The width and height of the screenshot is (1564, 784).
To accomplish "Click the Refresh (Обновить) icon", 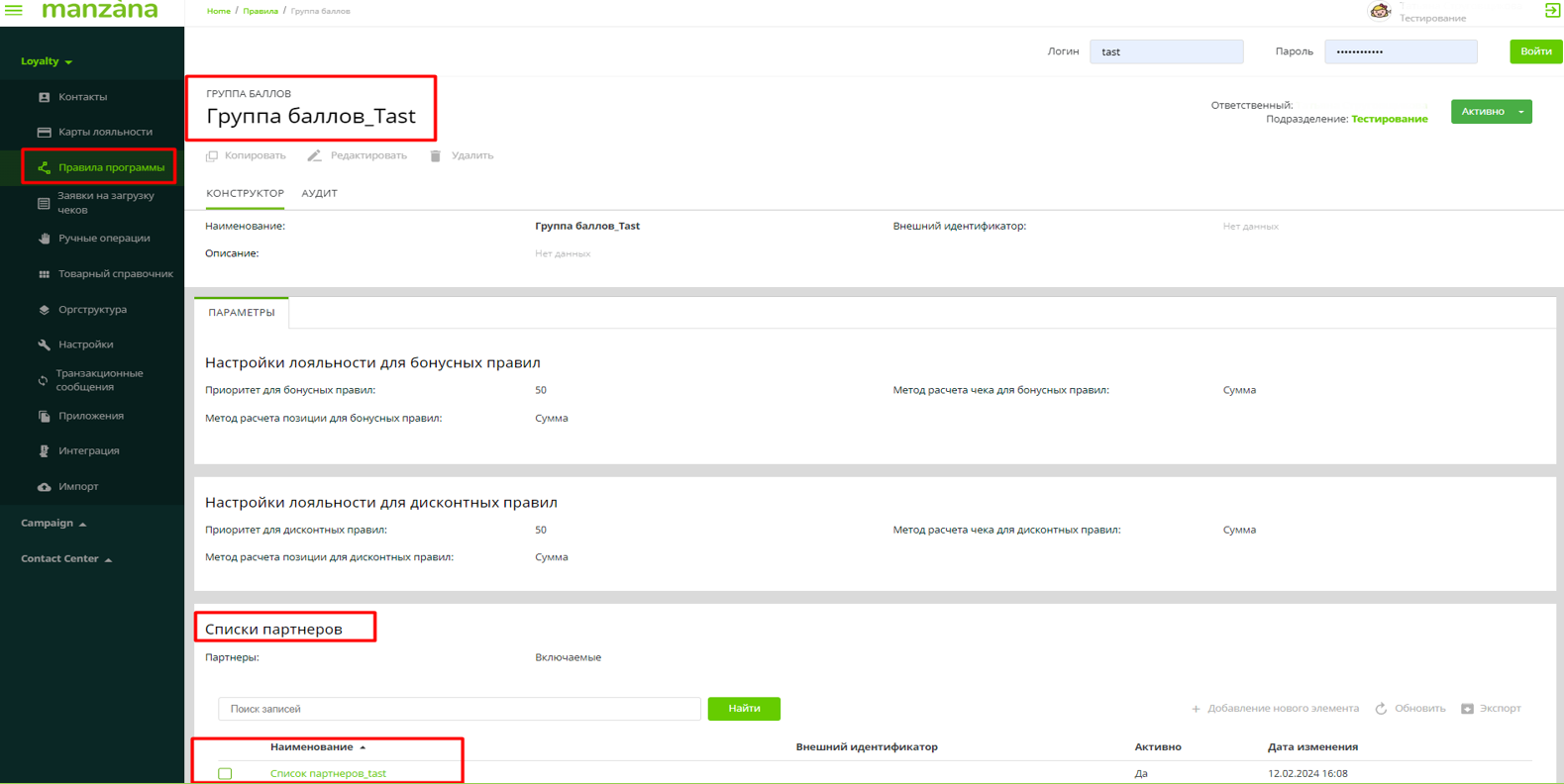I will pos(1381,709).
